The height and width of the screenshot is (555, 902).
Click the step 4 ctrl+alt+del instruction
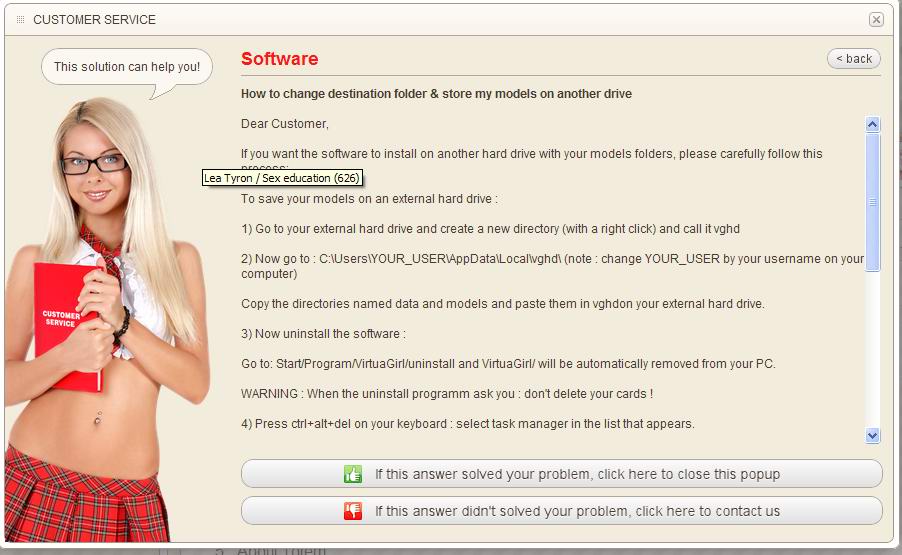coord(467,424)
